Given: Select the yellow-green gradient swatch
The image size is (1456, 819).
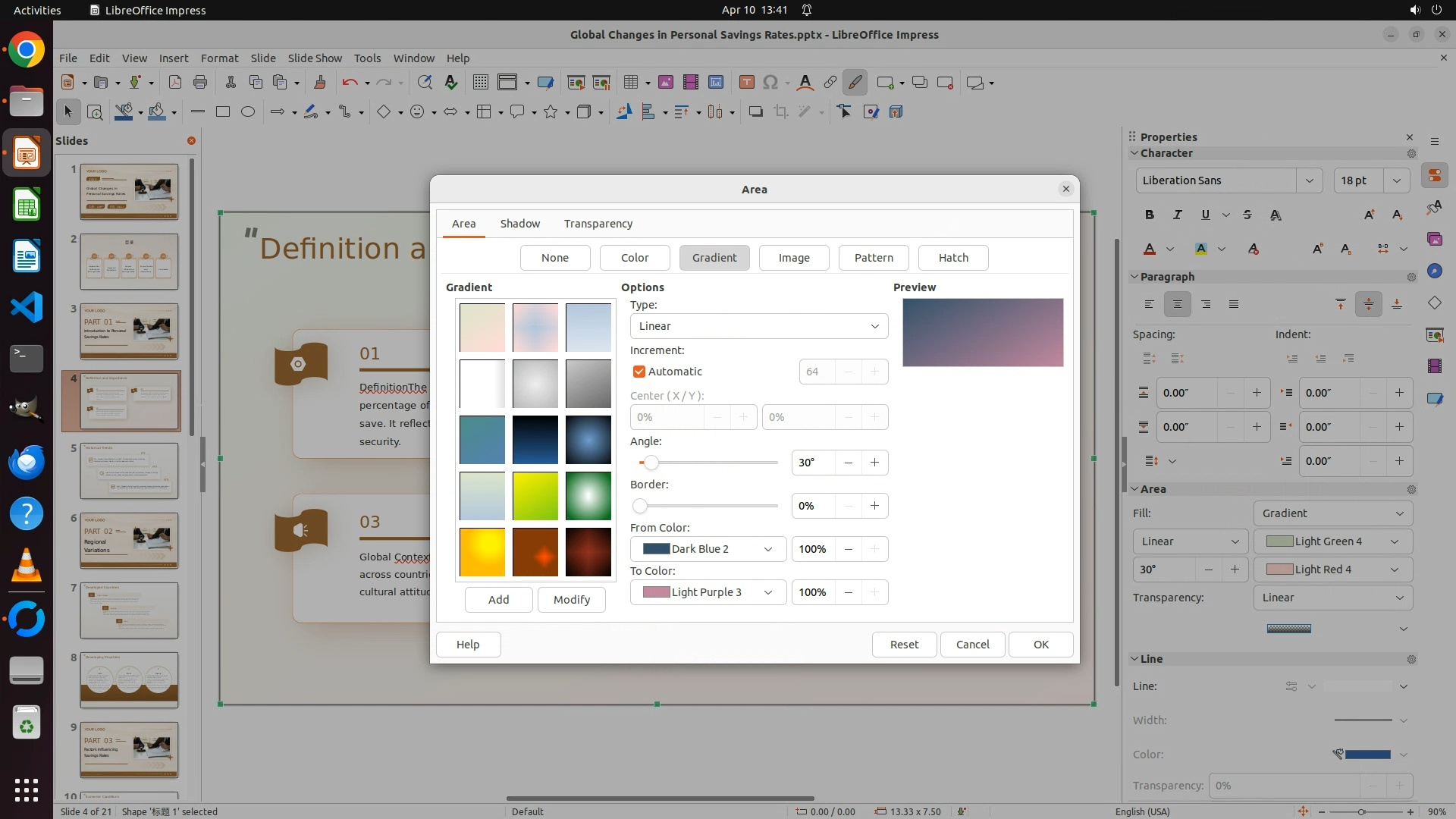Looking at the screenshot, I should pos(535,496).
